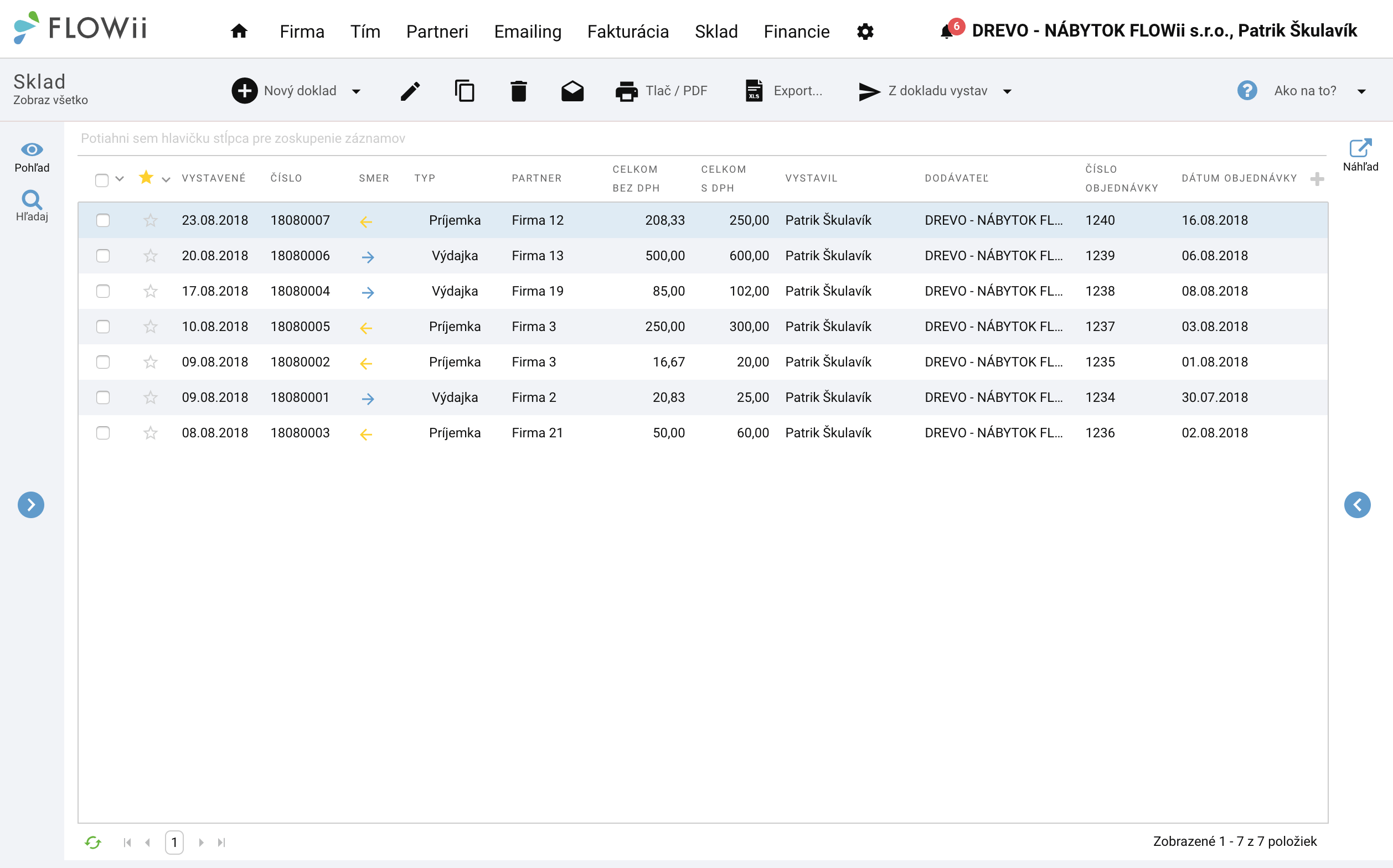Open the Z dokladu vystav dropdown arrow
Screen dimensions: 1393x868
pos(1007,91)
